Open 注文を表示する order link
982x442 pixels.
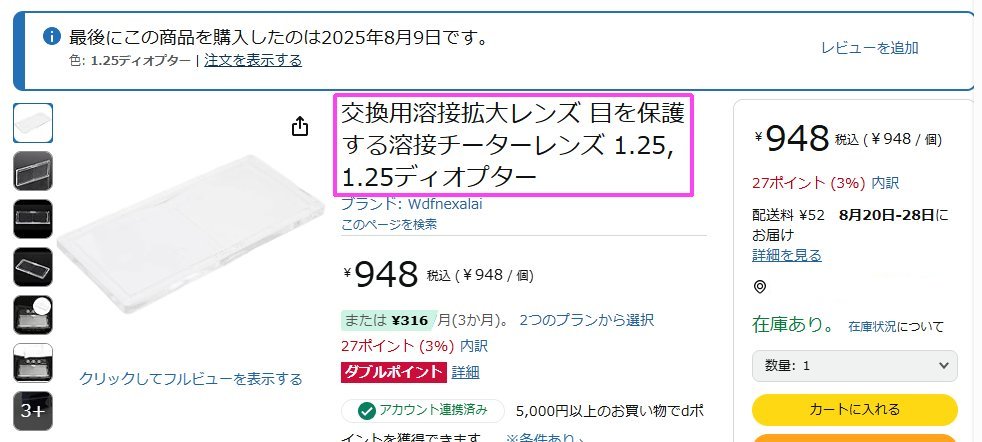tap(253, 60)
